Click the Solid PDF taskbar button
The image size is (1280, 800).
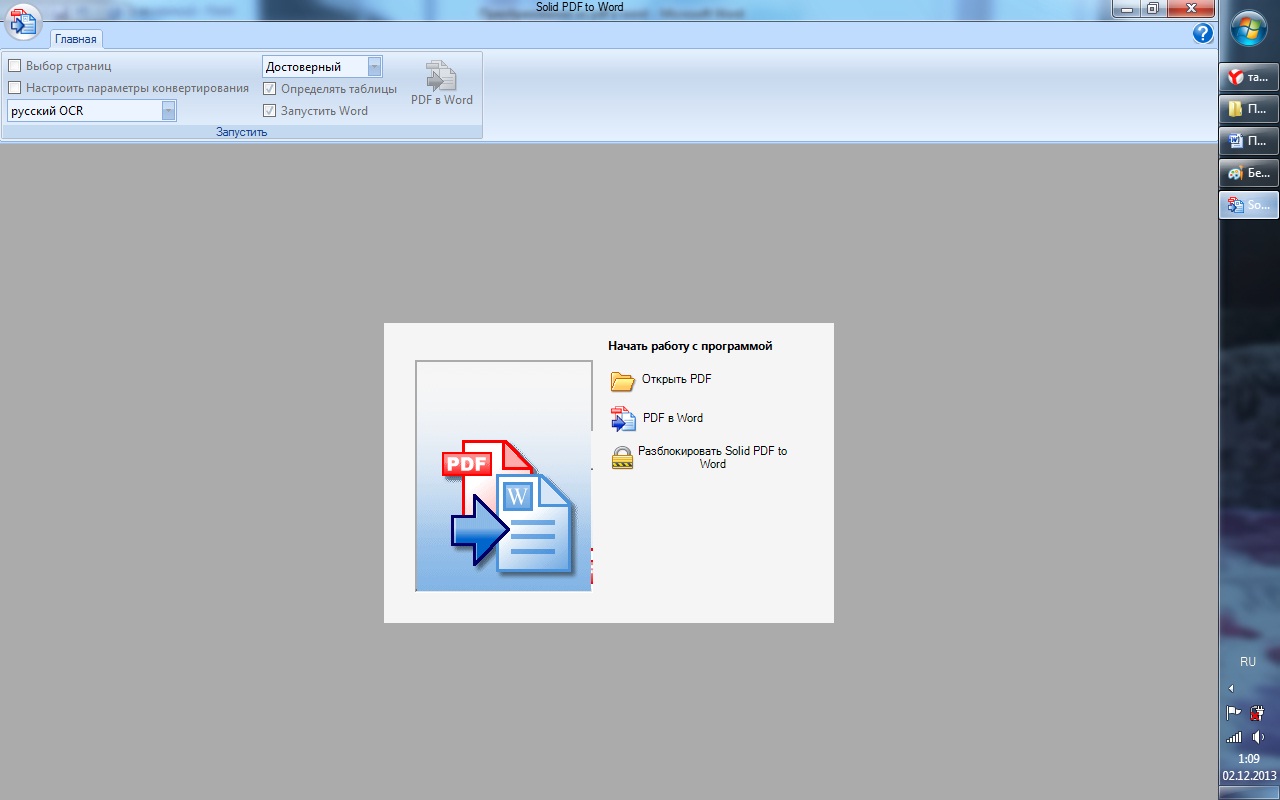tap(1249, 205)
